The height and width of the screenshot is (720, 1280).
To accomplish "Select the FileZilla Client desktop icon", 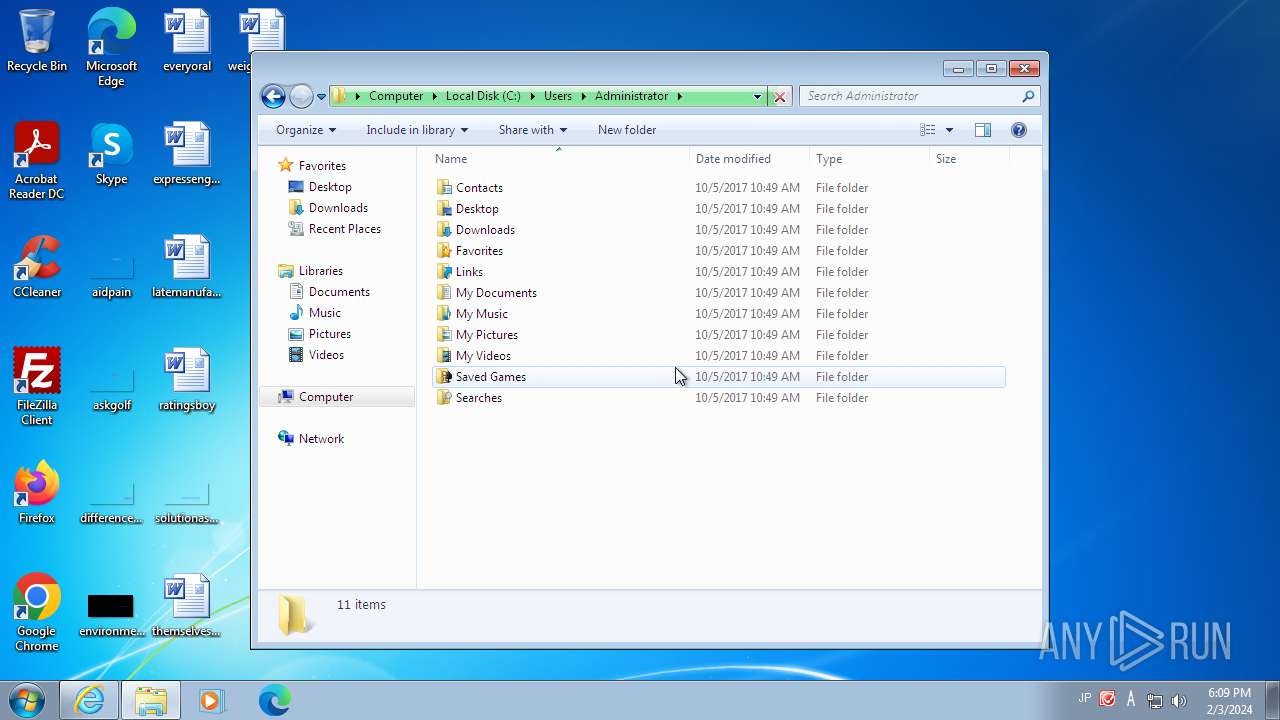I will click(x=37, y=387).
